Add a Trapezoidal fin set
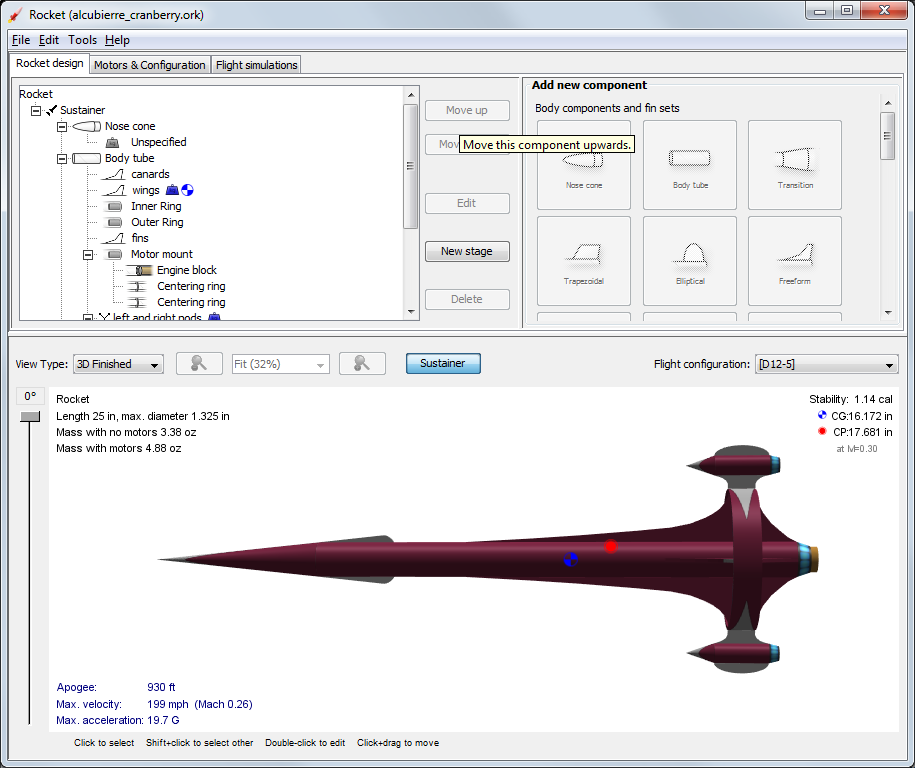Screen dimensions: 915x768 point(583,259)
